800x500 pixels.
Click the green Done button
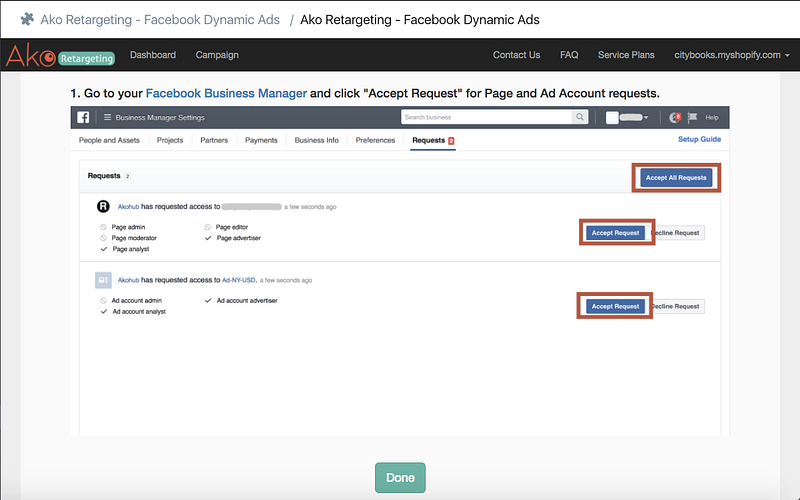pos(400,478)
